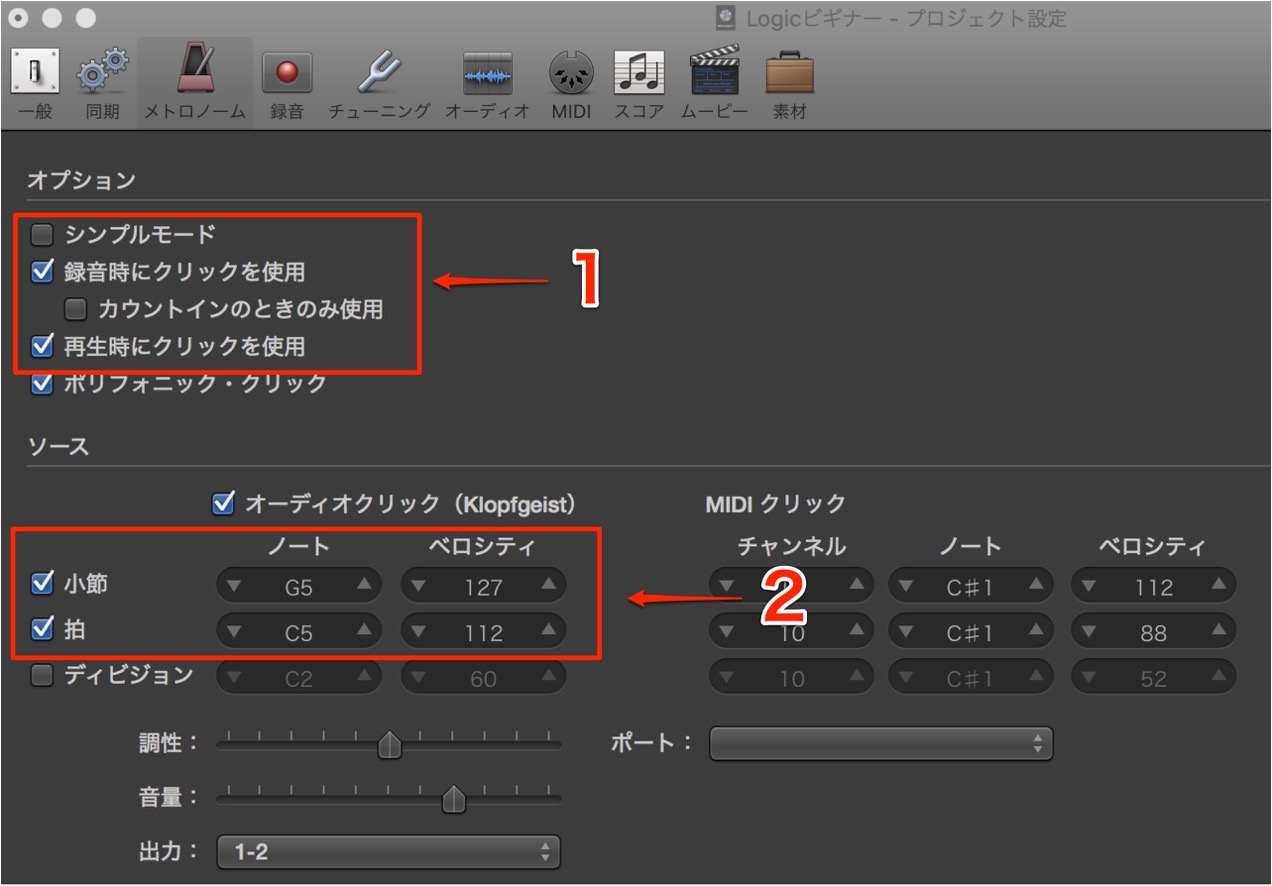Click the チャンネル column header
Screen dimensions: 1272x886
[791, 546]
